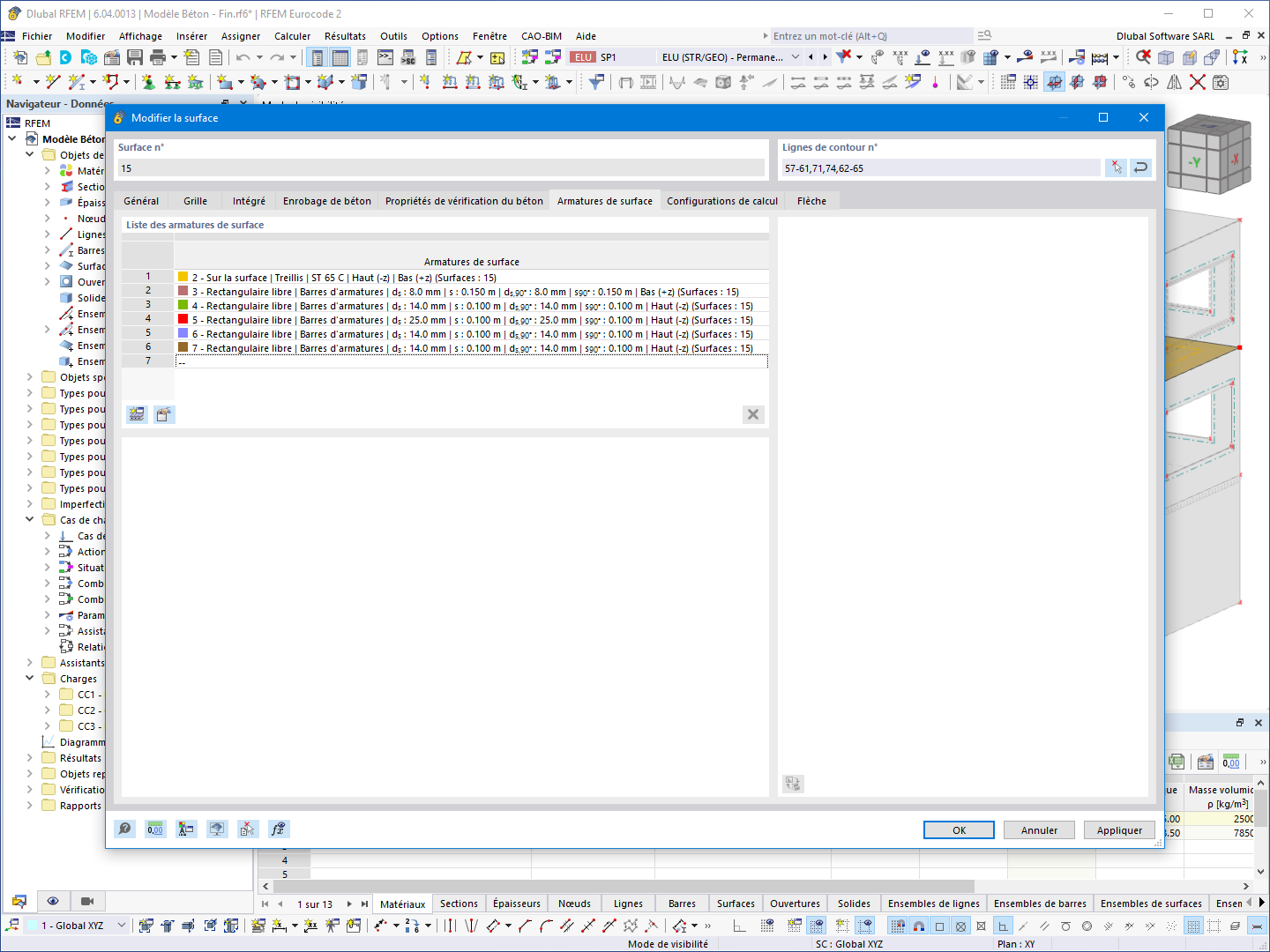The image size is (1270, 952).
Task: Click yellow swatch of reinforcement 2 Treillis
Action: tap(183, 277)
